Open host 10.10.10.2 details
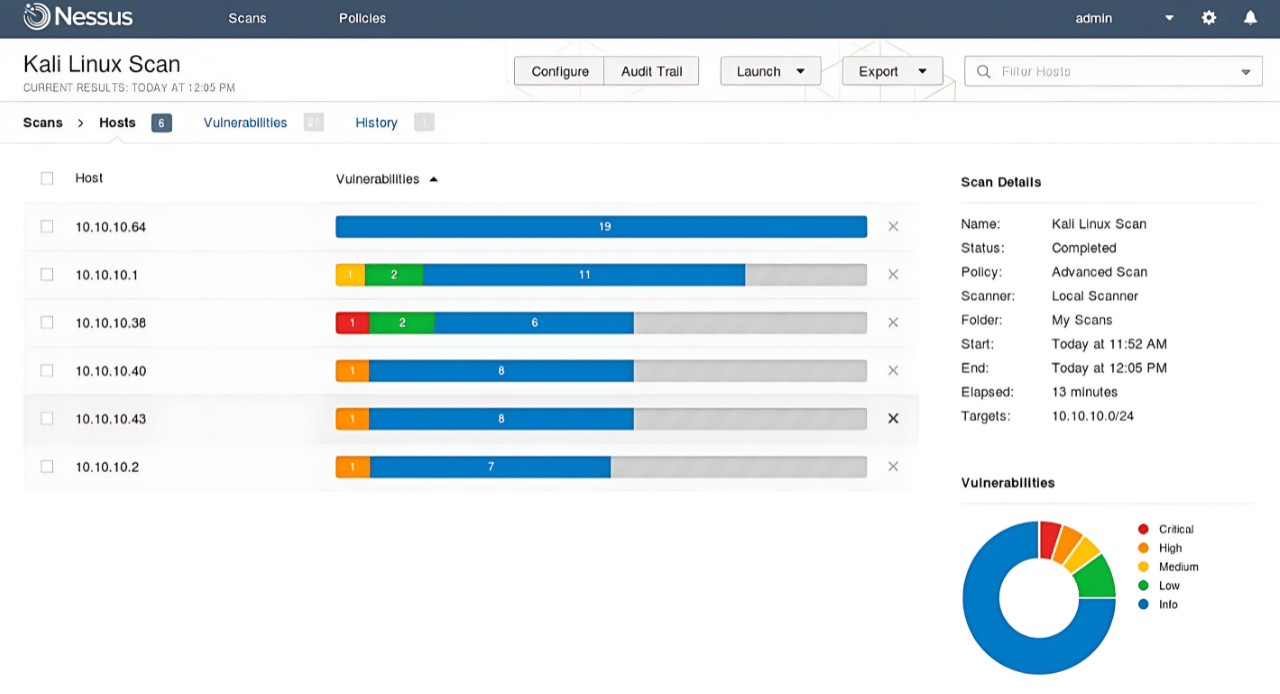The image size is (1280, 694). (x=106, y=467)
